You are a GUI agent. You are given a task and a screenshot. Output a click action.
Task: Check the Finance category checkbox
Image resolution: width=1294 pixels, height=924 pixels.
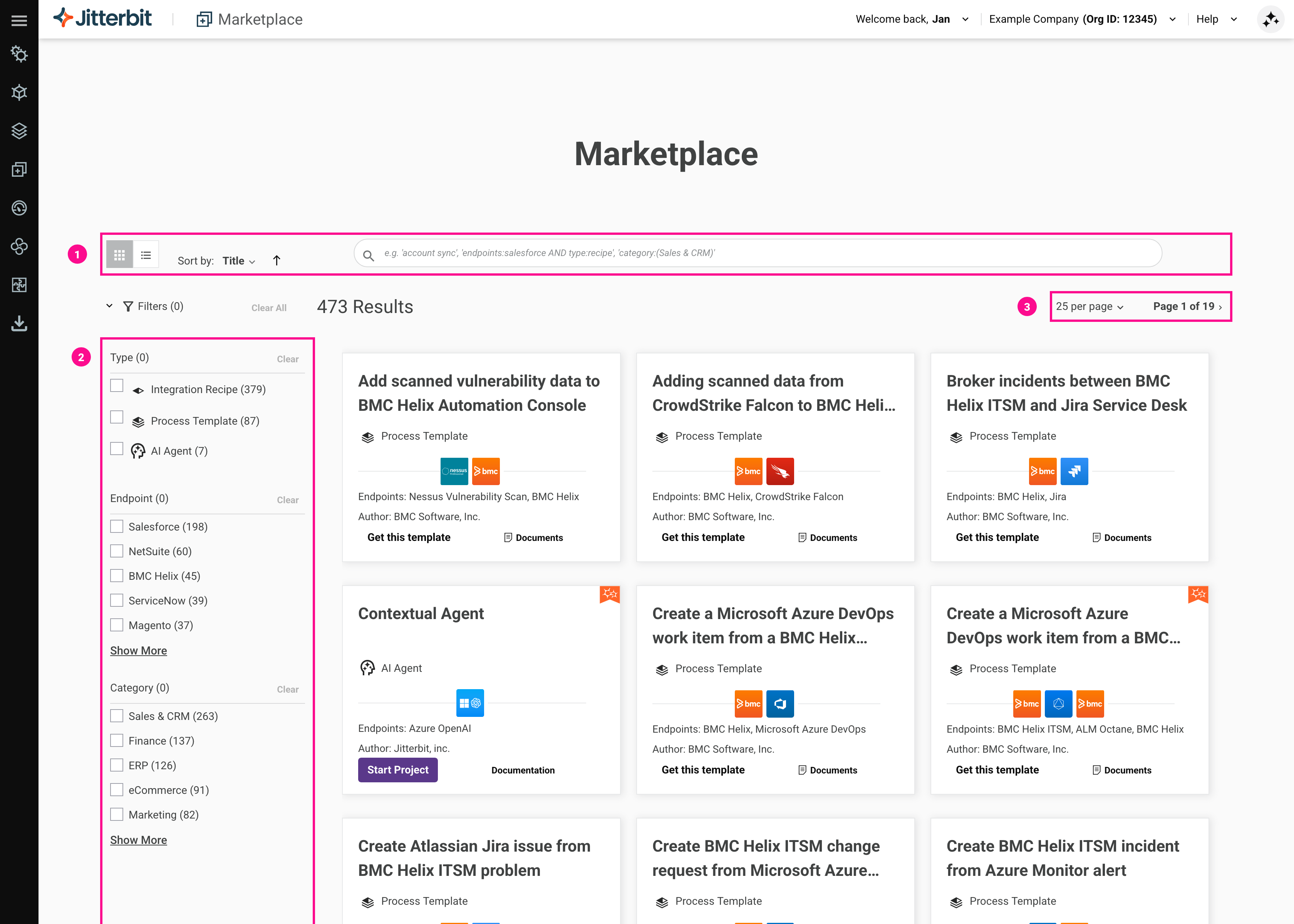pyautogui.click(x=117, y=740)
